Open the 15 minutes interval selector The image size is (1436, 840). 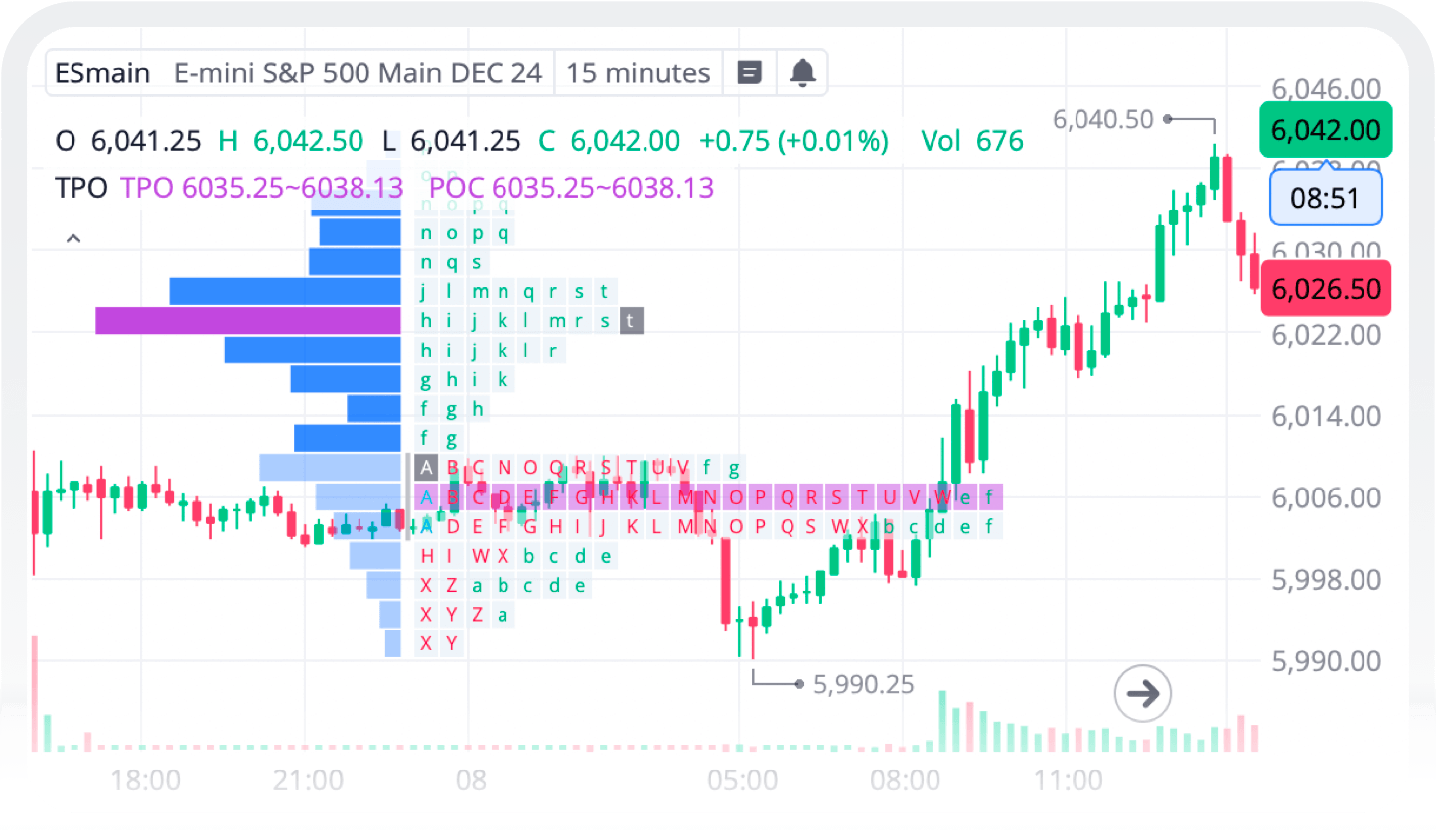tap(639, 72)
